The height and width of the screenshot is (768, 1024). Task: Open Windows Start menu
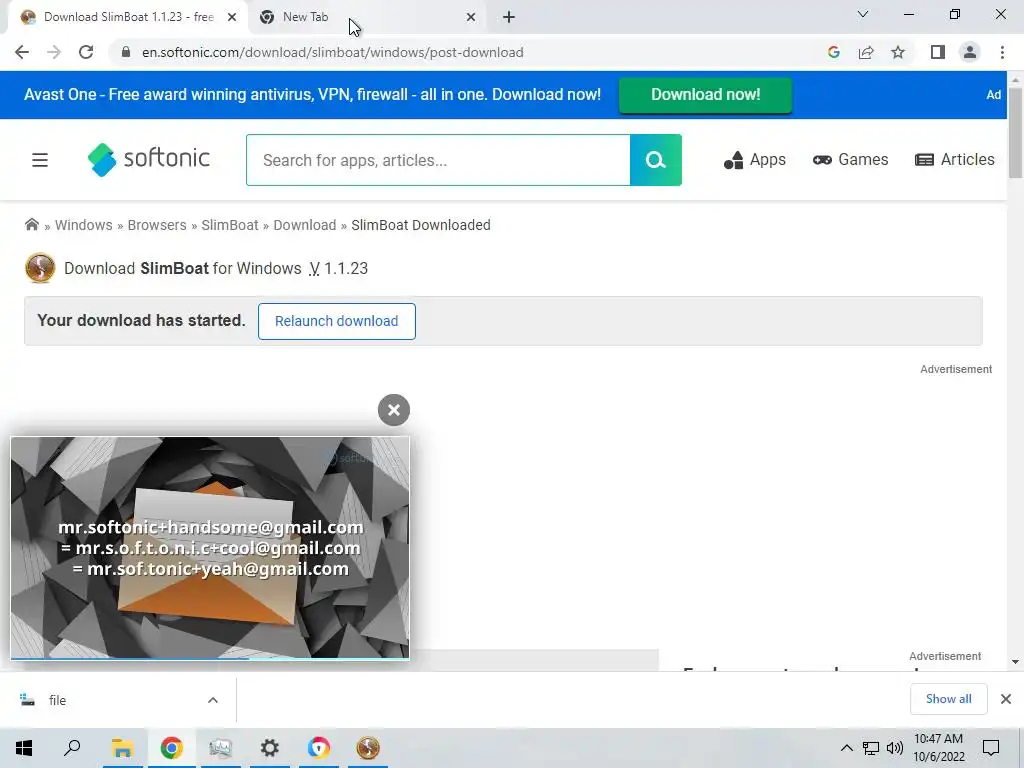[x=24, y=748]
